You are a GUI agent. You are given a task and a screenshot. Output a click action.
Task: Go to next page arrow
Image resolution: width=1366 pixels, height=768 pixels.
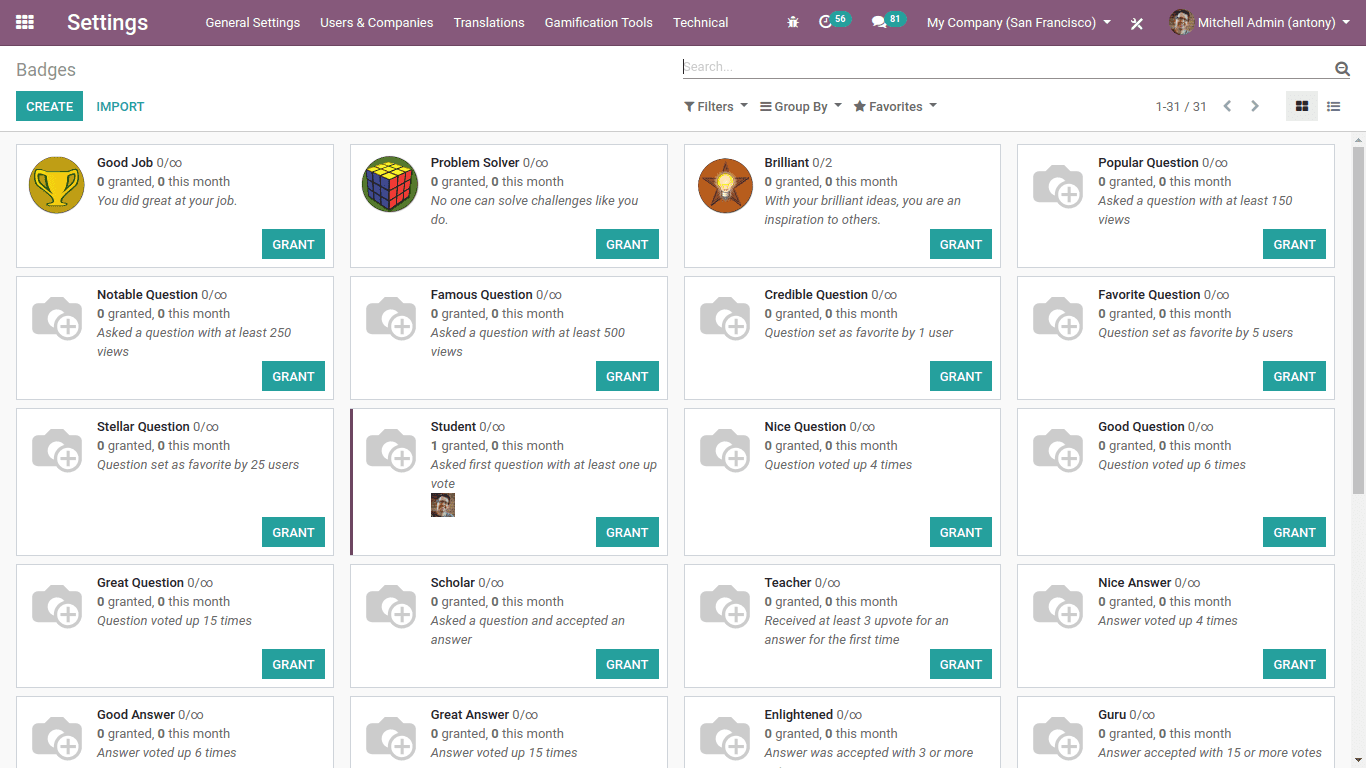coord(1255,106)
